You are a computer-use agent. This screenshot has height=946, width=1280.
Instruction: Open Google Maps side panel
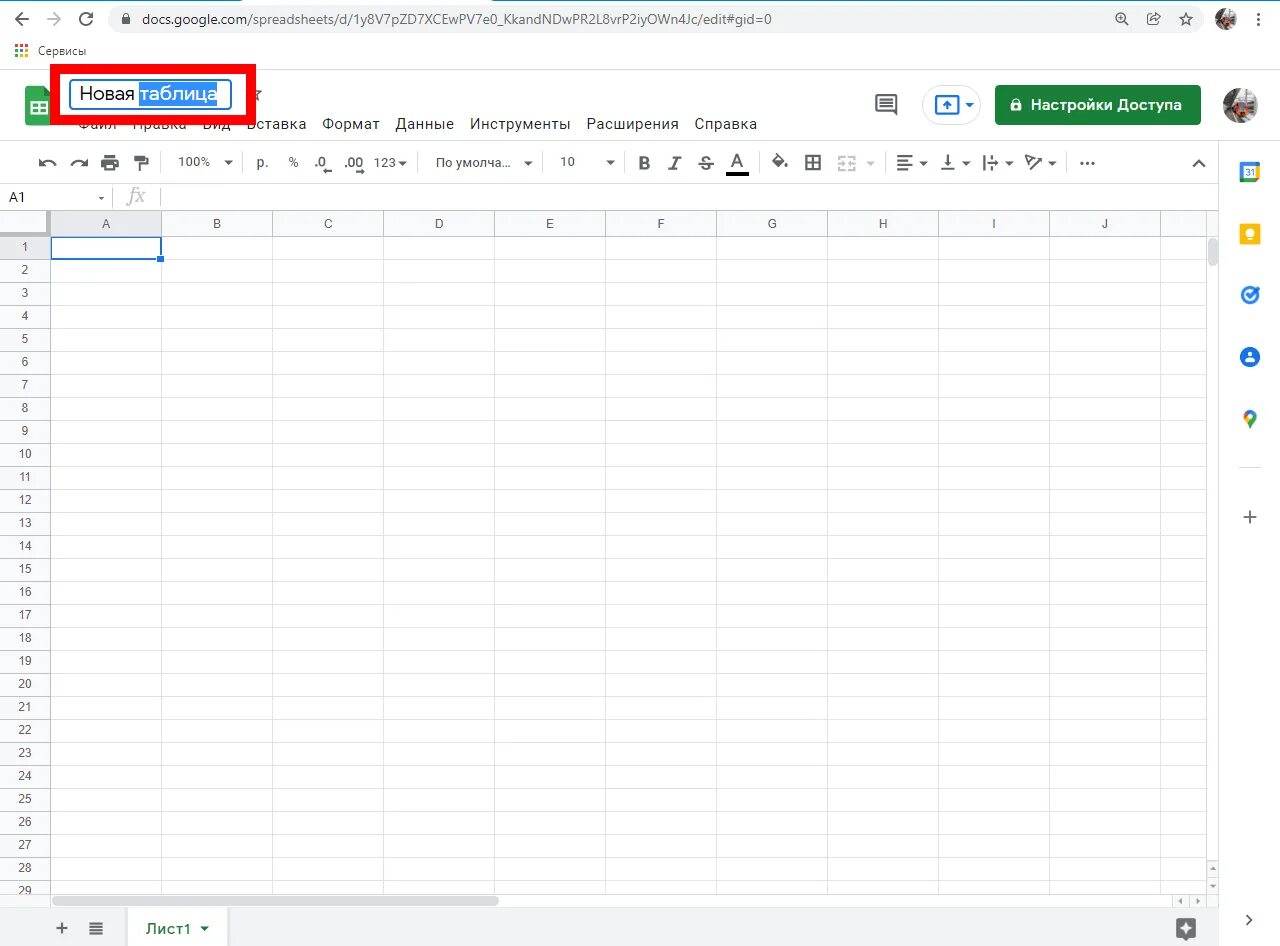click(x=1250, y=419)
